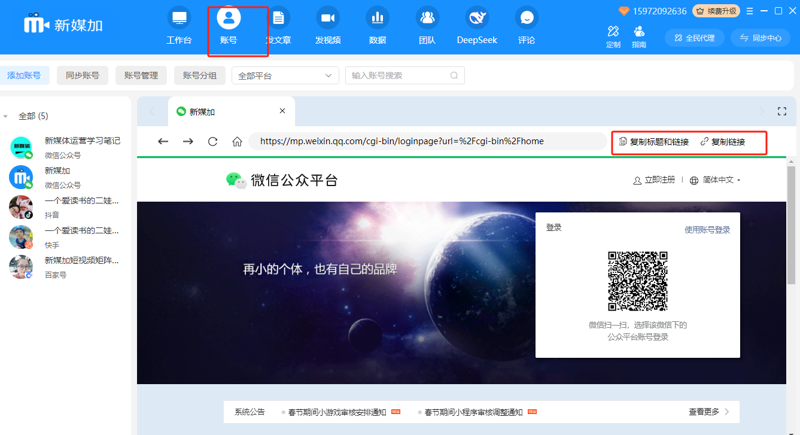Viewport: 800px width, 435px height.
Task: Select account 新媒体运营学习笔记
Action: click(65, 147)
